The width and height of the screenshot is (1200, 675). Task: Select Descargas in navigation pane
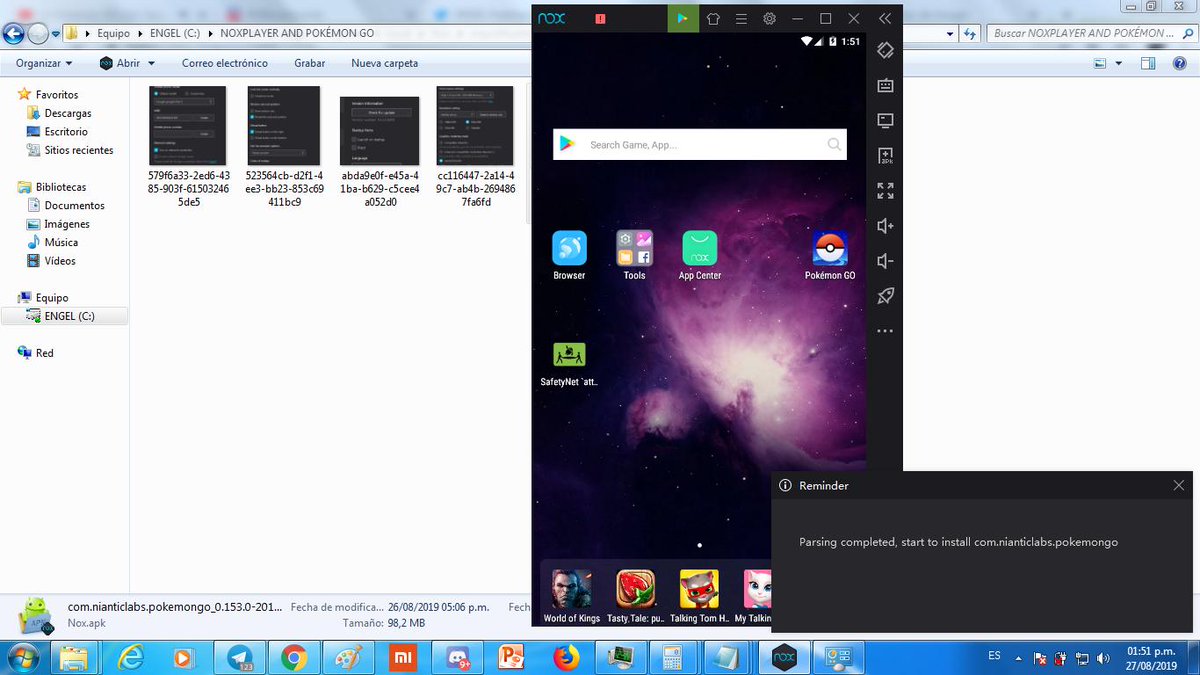68,113
